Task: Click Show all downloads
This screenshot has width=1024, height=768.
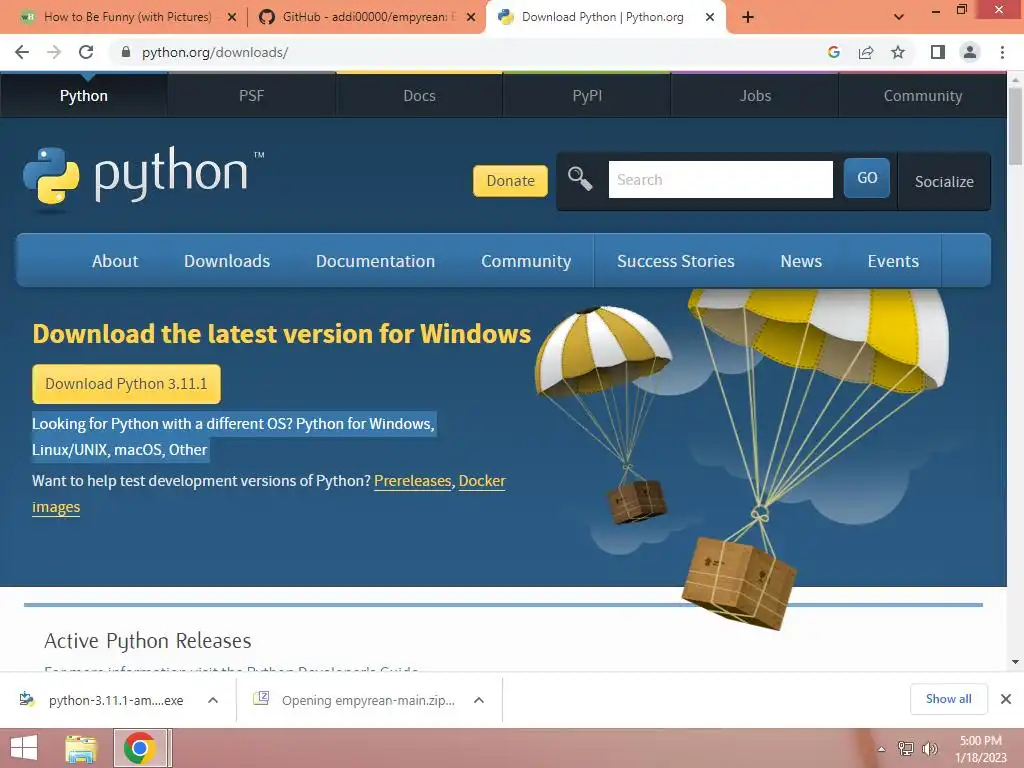Action: pos(948,699)
